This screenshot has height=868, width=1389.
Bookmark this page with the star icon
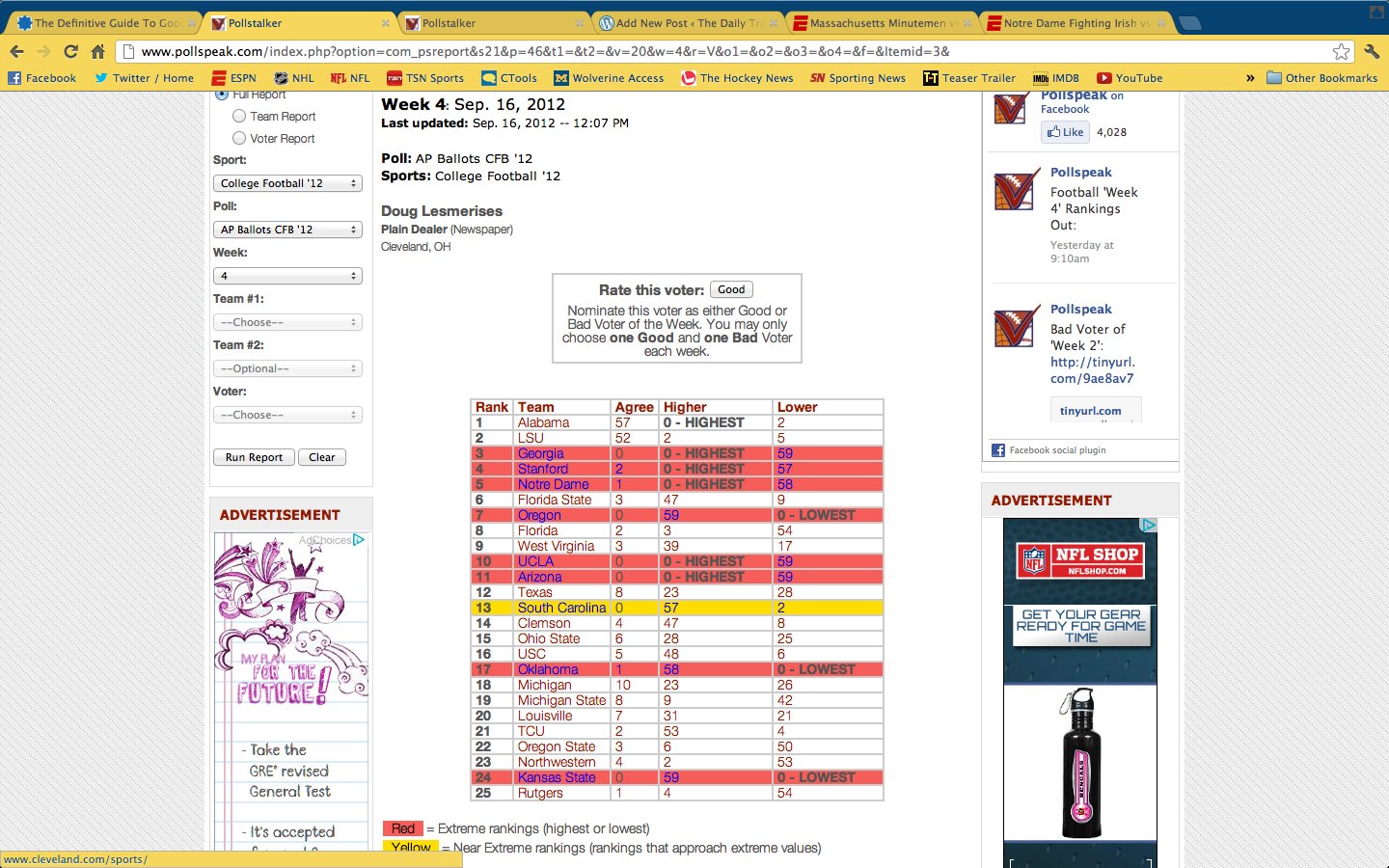(1341, 52)
